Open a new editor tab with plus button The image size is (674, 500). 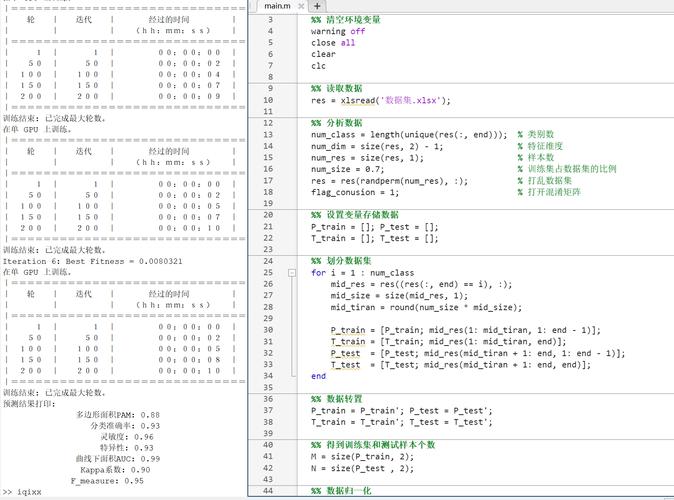tap(317, 6)
